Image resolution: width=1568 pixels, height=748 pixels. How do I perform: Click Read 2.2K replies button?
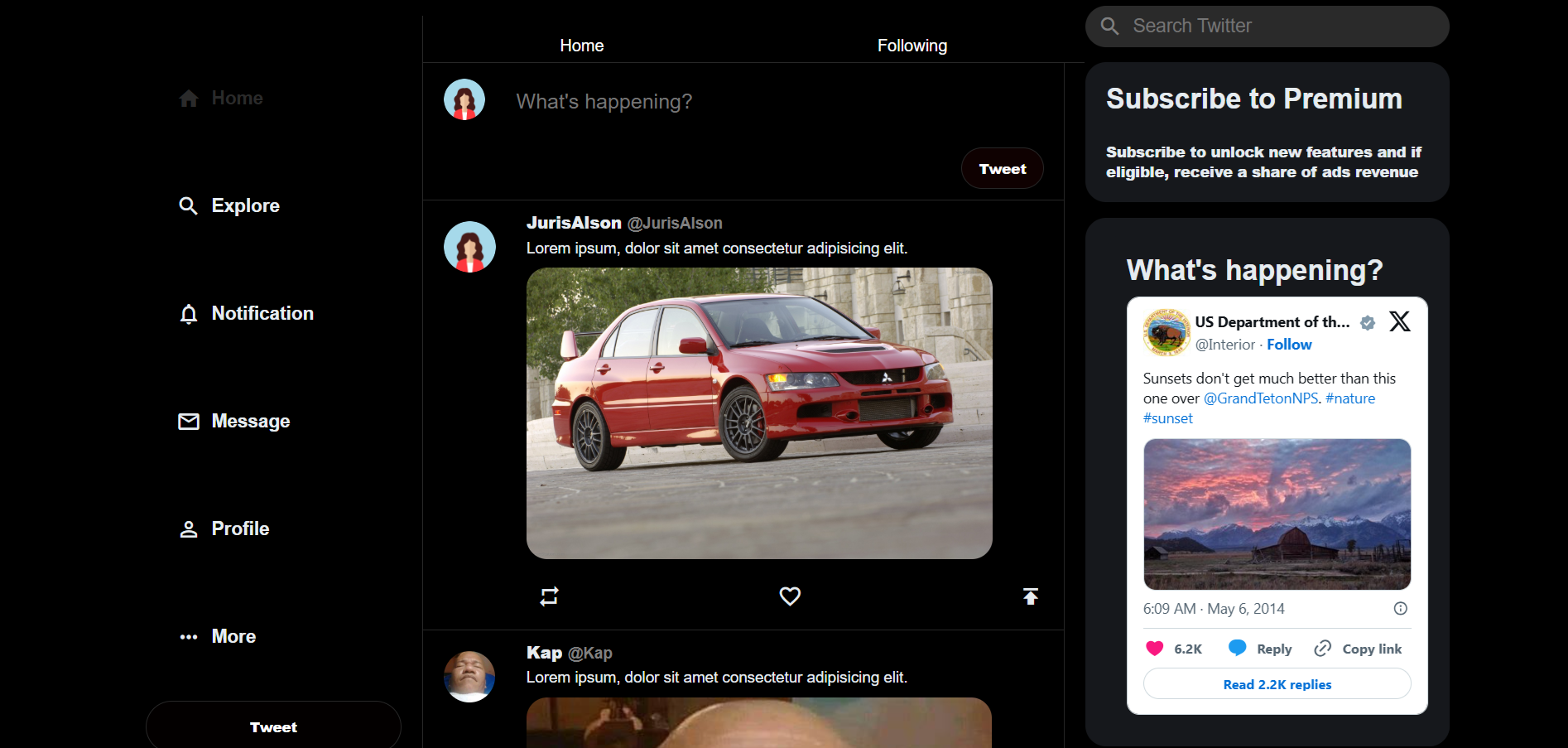click(1277, 684)
